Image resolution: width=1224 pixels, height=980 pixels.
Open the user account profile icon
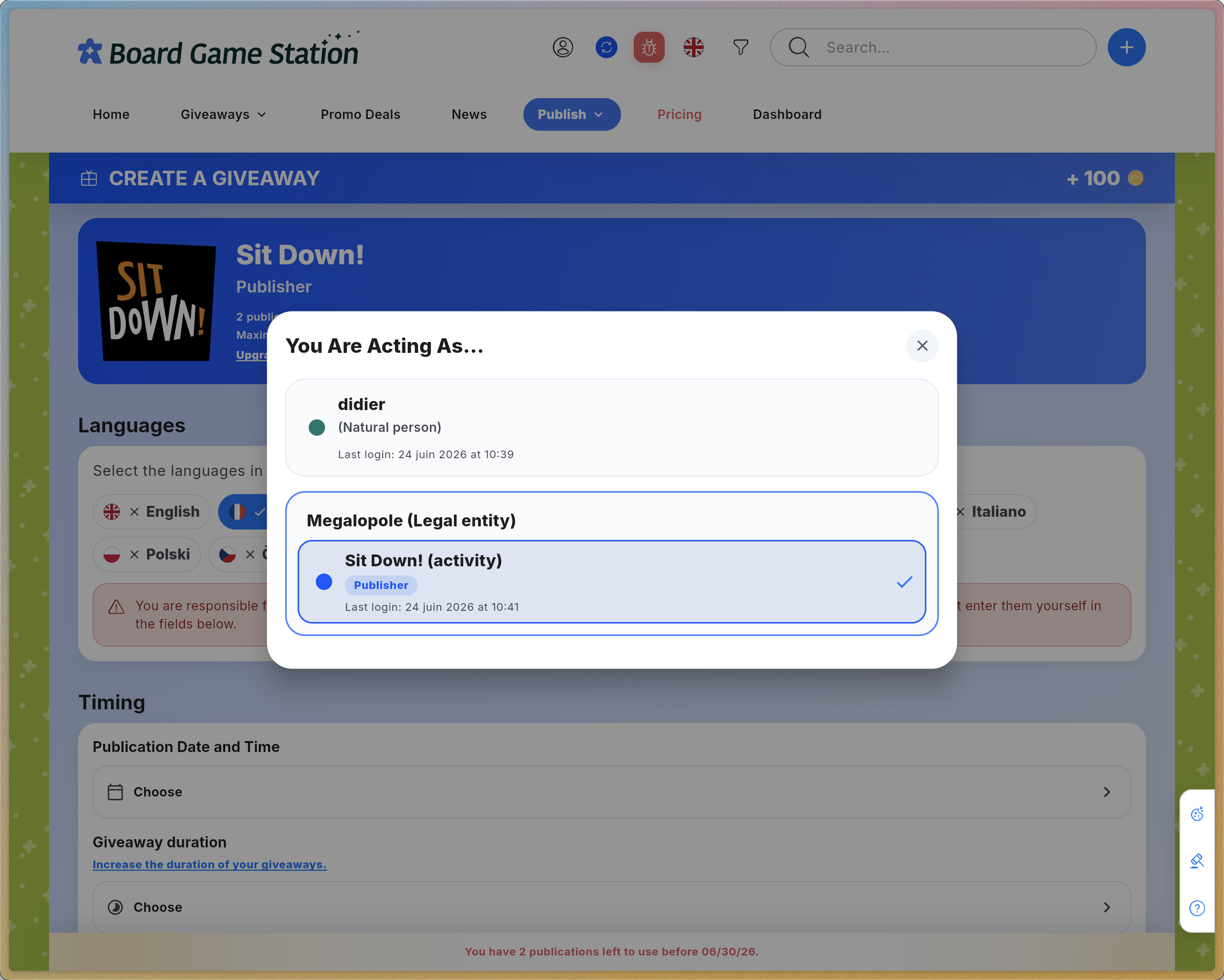[563, 47]
